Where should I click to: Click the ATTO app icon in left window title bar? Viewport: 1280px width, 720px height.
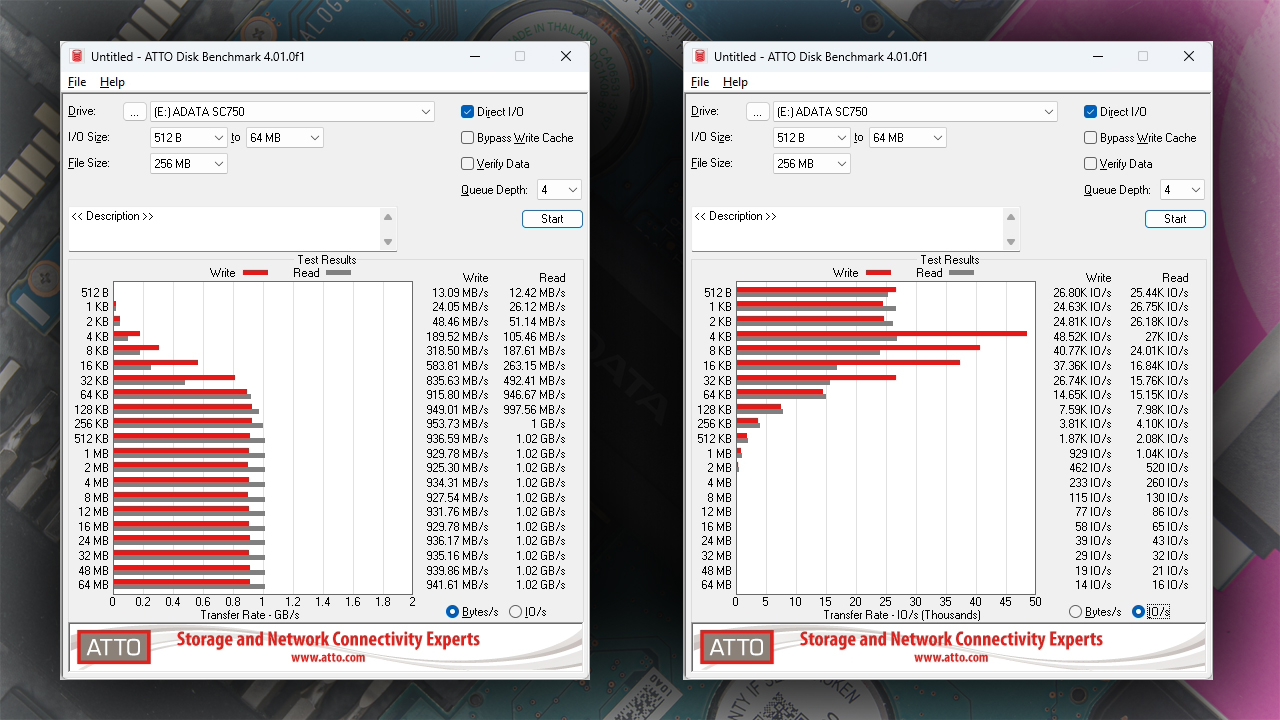[x=77, y=56]
